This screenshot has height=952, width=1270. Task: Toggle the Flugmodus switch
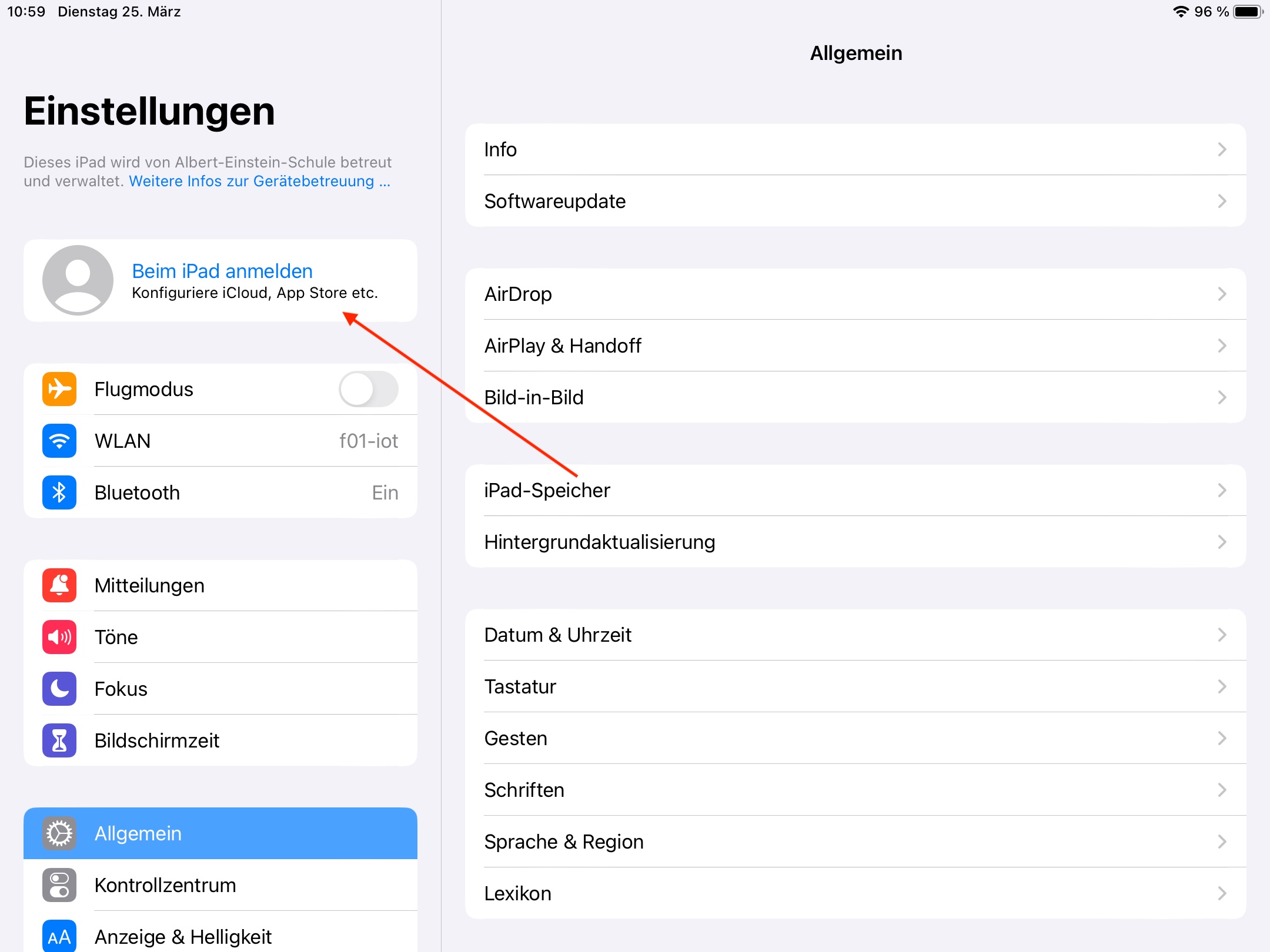(x=369, y=389)
